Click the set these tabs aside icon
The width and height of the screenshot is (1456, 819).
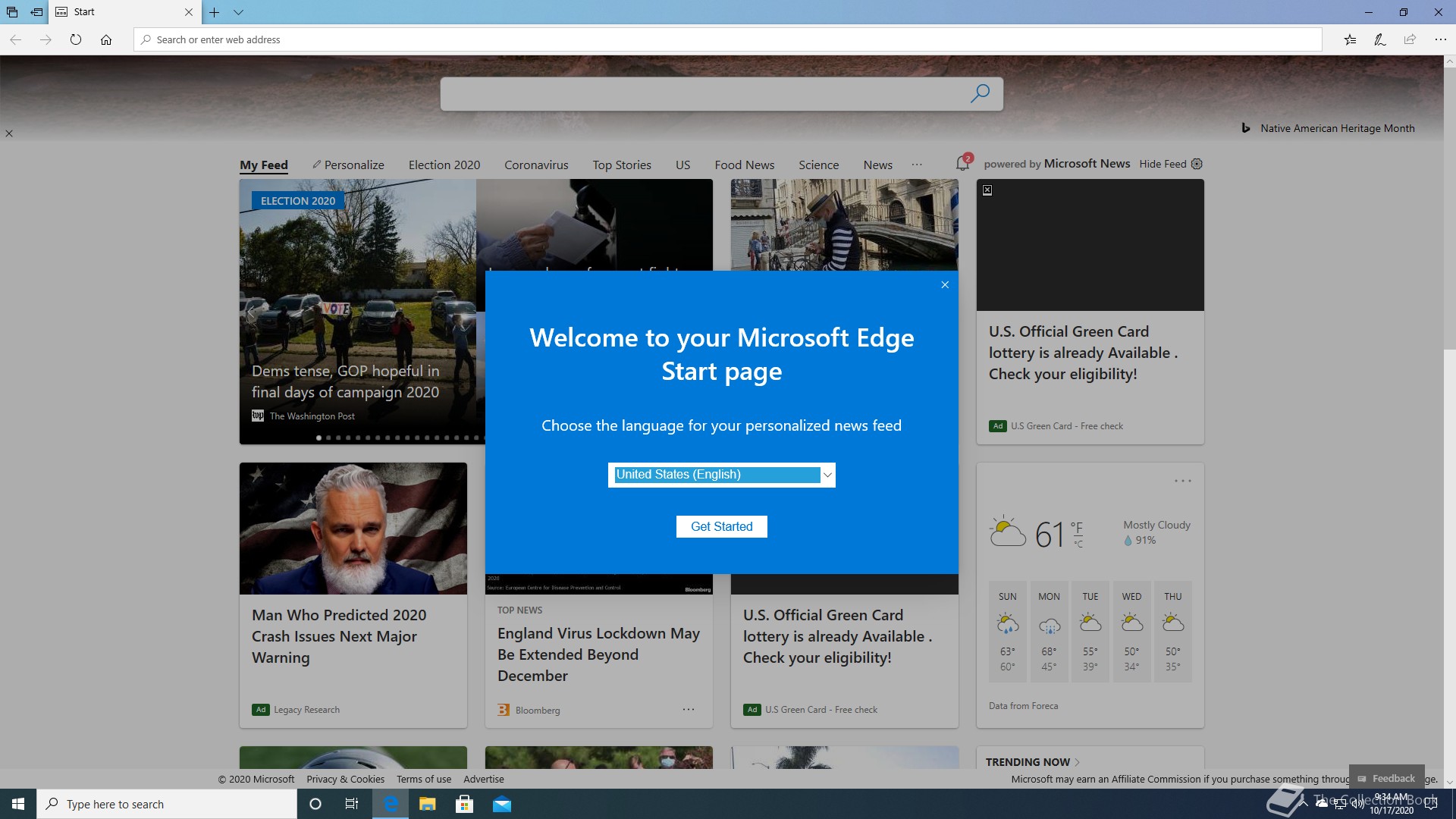click(x=36, y=12)
